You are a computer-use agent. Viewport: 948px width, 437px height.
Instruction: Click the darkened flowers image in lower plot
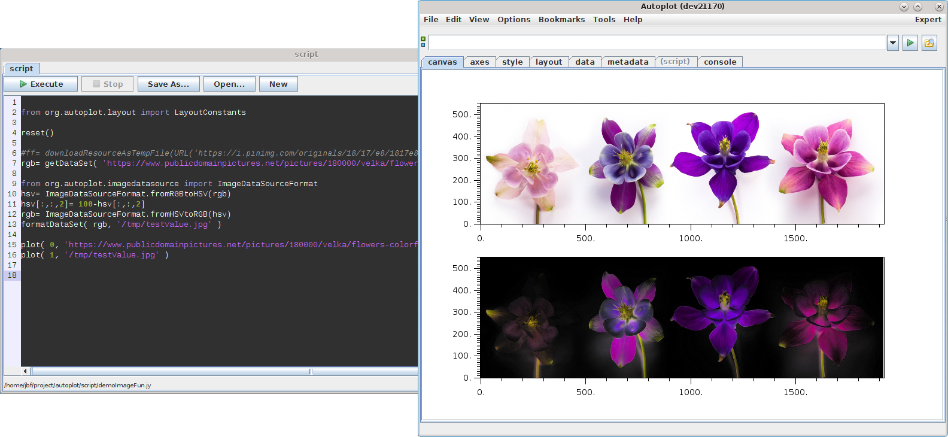(679, 318)
